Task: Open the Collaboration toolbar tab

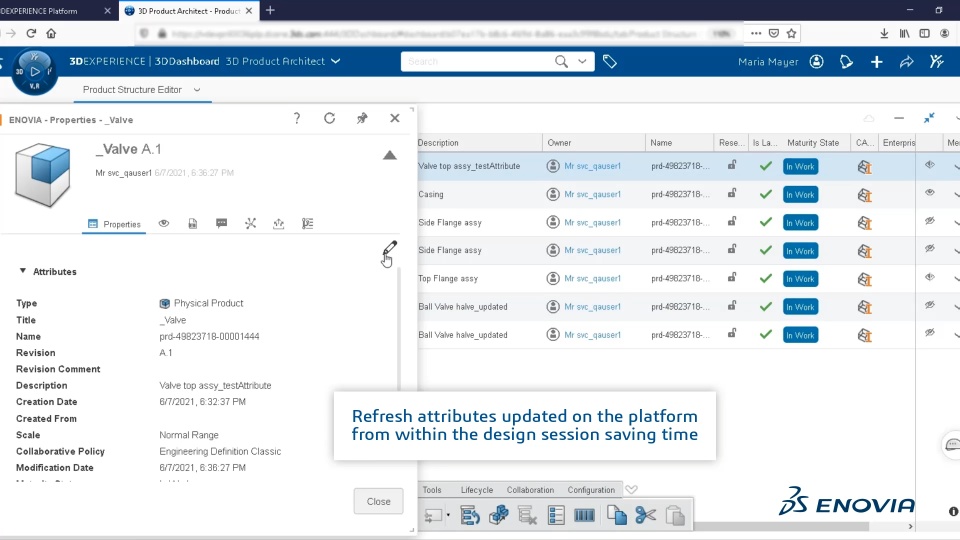Action: click(x=530, y=490)
